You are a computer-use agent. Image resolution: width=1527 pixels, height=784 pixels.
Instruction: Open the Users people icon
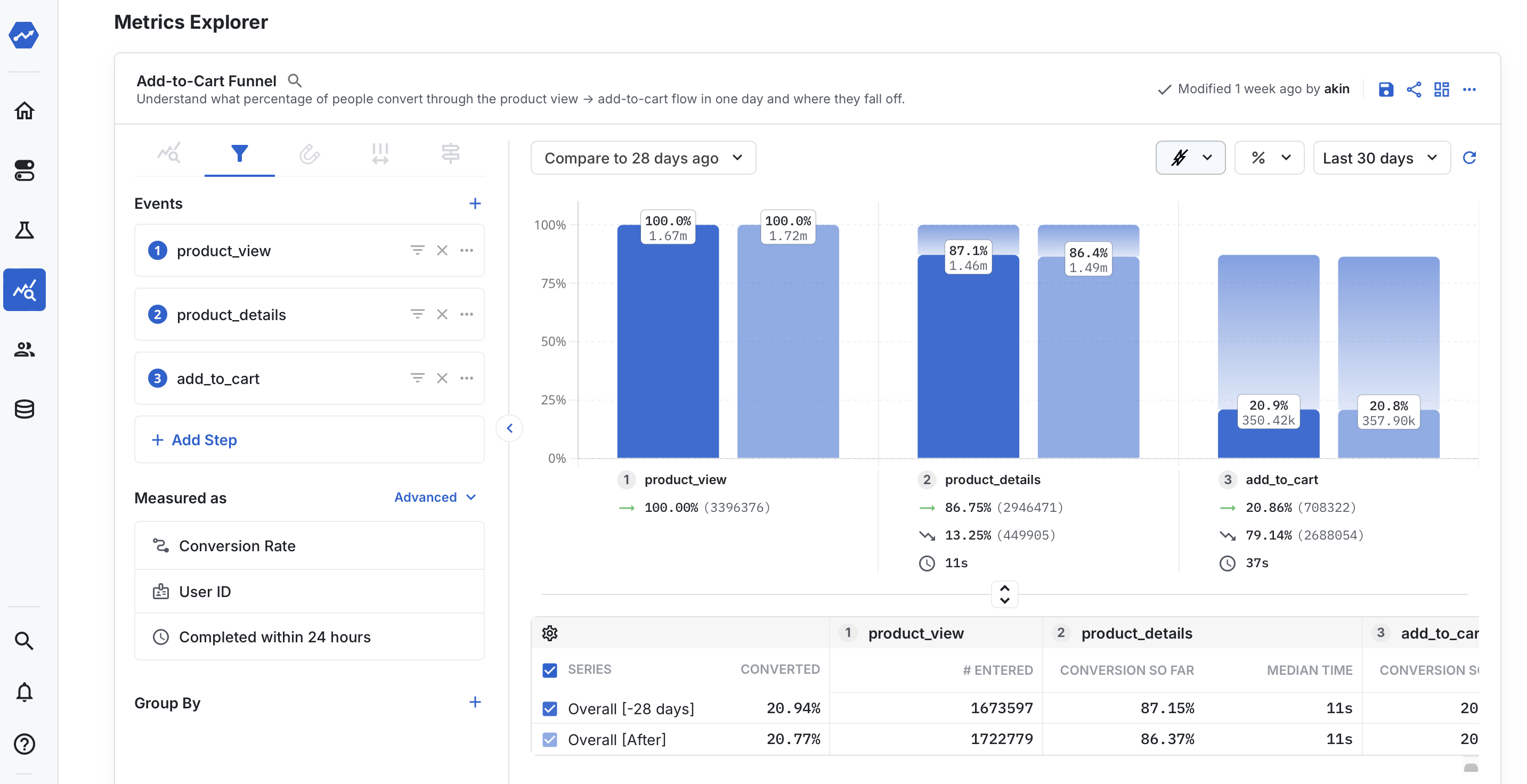25,349
